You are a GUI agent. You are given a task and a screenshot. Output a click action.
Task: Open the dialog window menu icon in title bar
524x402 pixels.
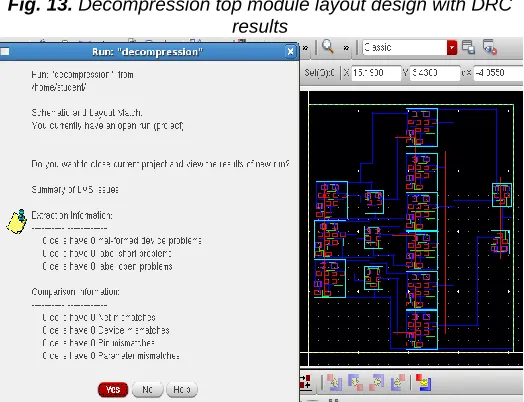[x=5, y=51]
